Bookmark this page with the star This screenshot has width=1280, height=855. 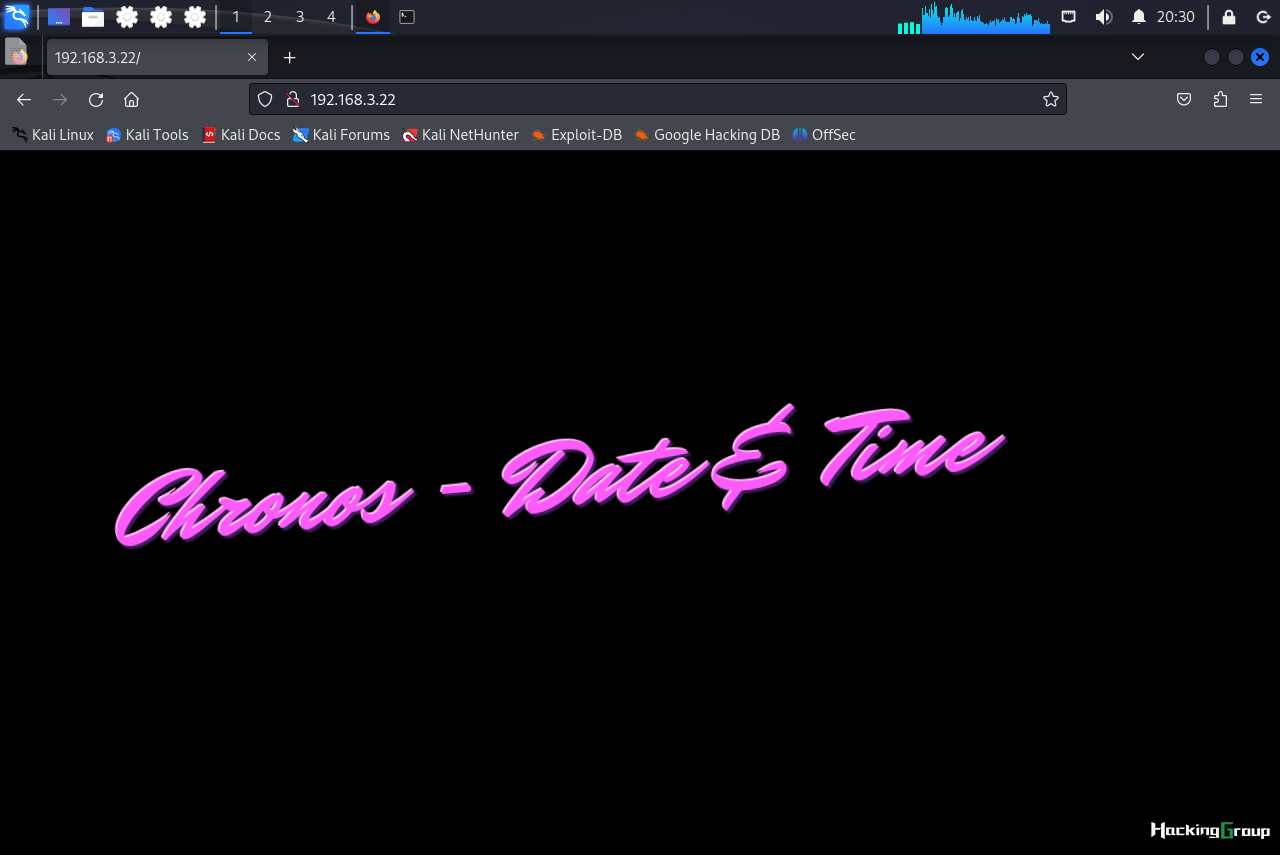[x=1051, y=99]
